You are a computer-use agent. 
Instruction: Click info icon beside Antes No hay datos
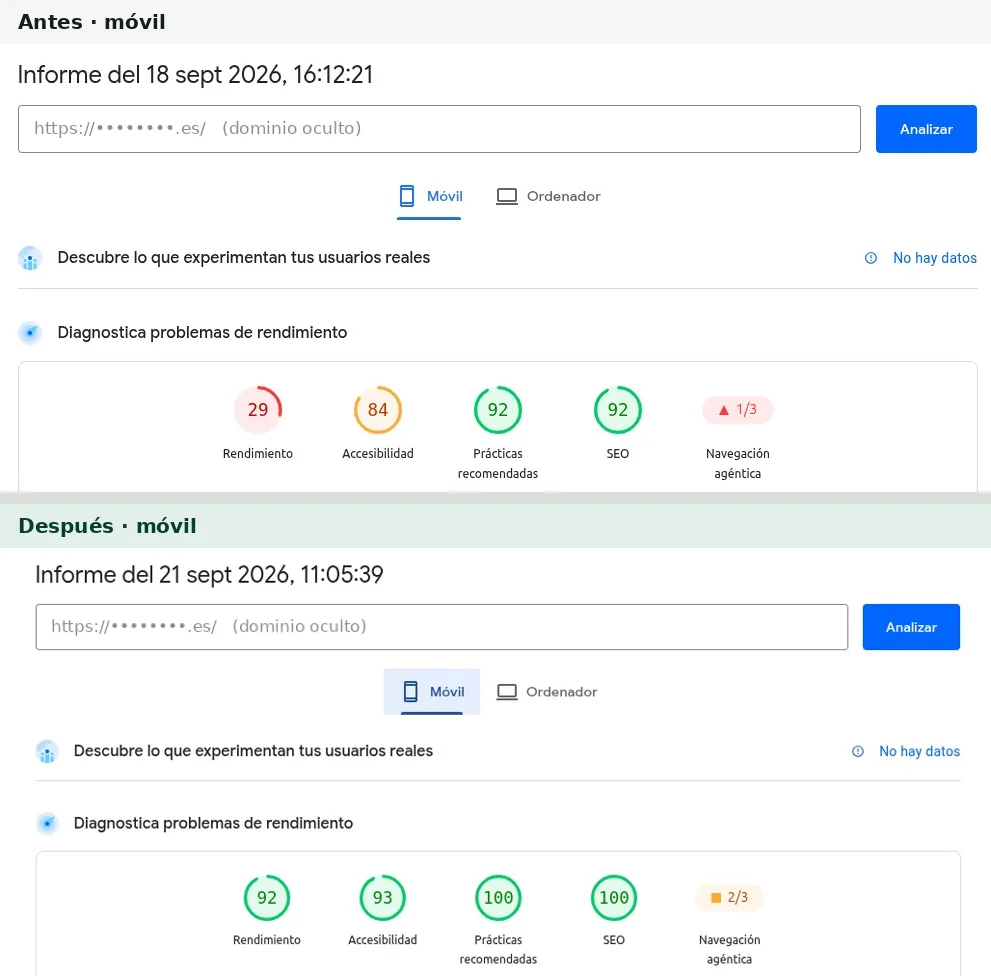(870, 258)
